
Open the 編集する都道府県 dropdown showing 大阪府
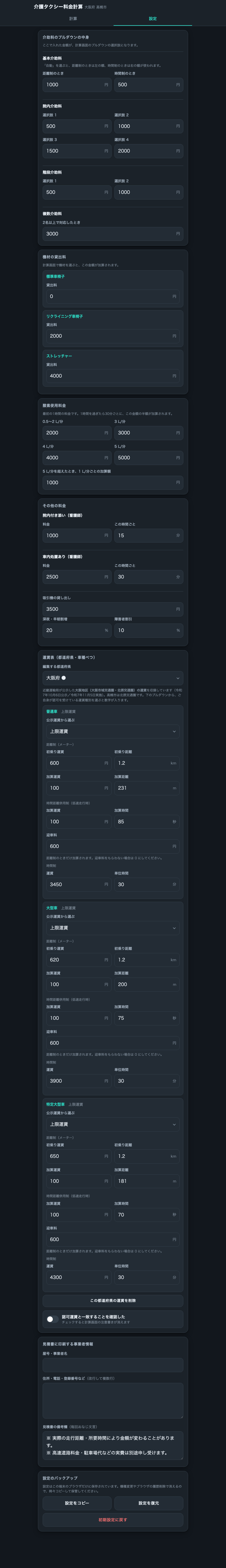point(113,678)
